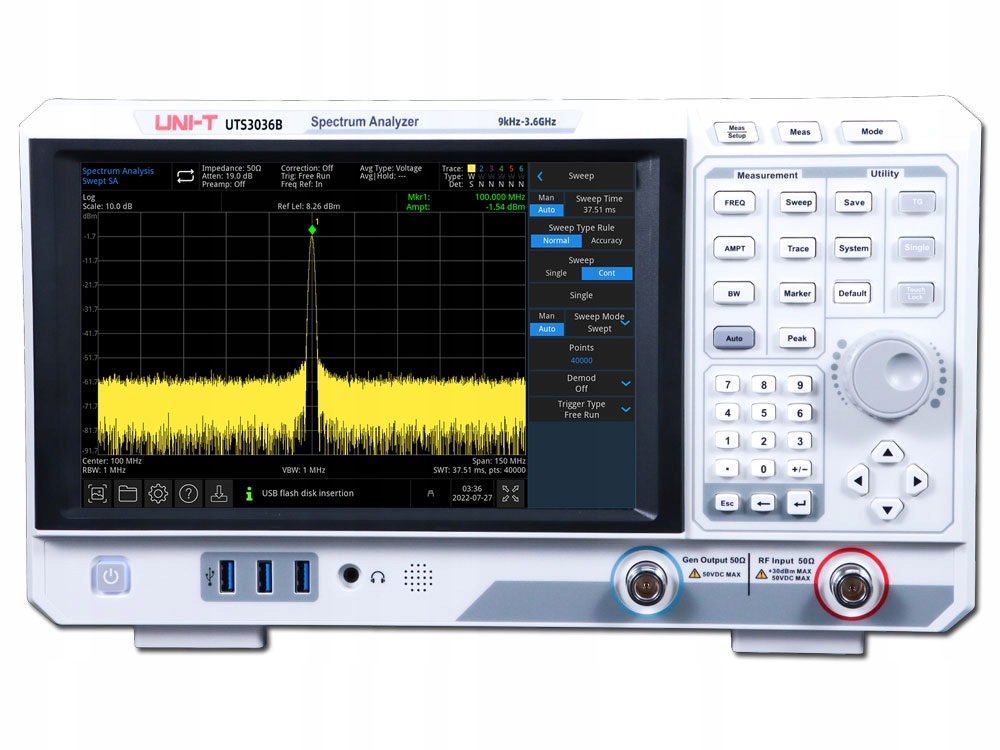Tap the Mkr1 100.000 MHz readout
The width and height of the screenshot is (1000, 750).
coord(466,197)
